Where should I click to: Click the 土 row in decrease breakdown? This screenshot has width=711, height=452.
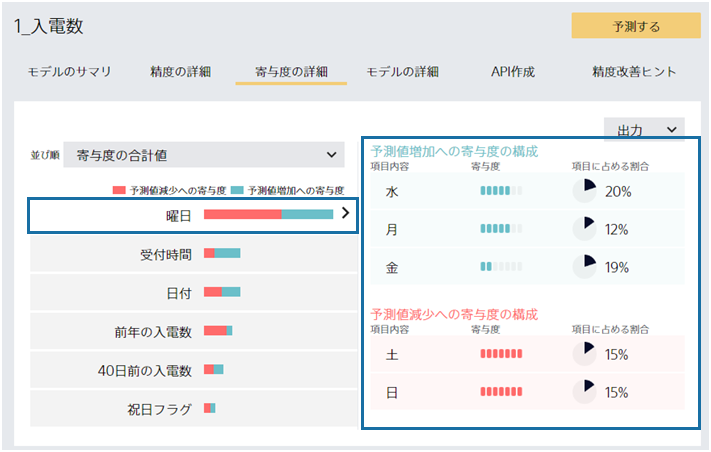(527, 353)
